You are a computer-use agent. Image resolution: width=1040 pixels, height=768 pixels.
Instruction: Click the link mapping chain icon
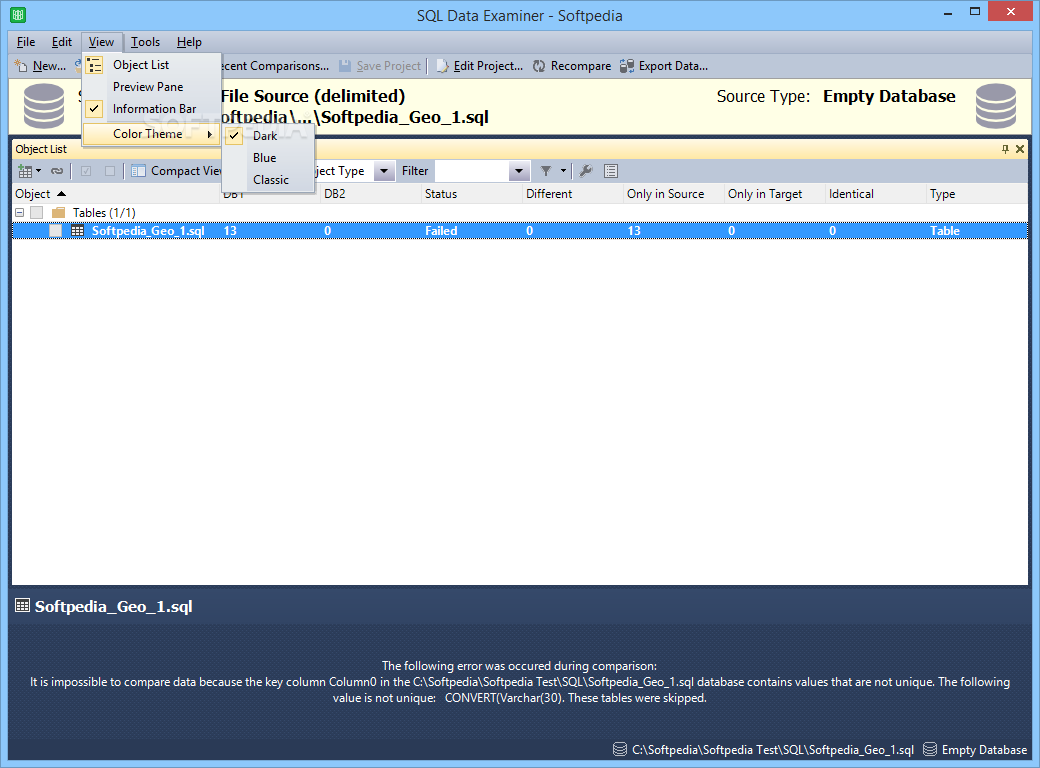(57, 171)
